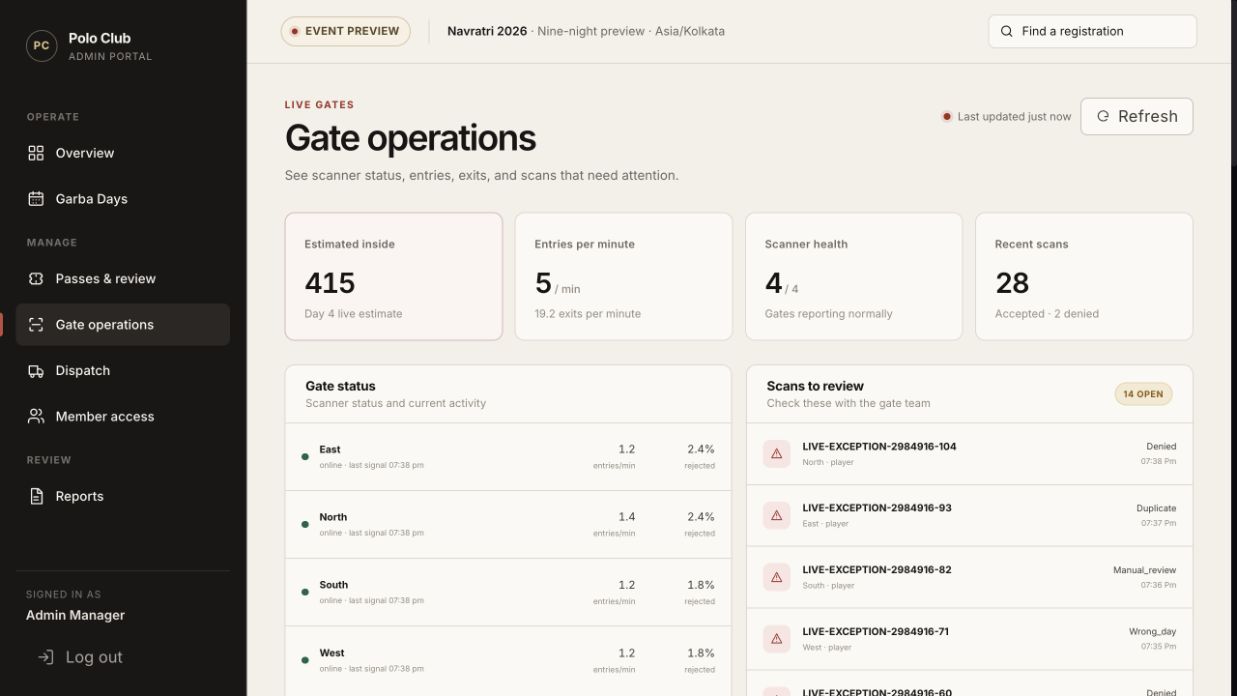Open Member access page

[123, 417]
